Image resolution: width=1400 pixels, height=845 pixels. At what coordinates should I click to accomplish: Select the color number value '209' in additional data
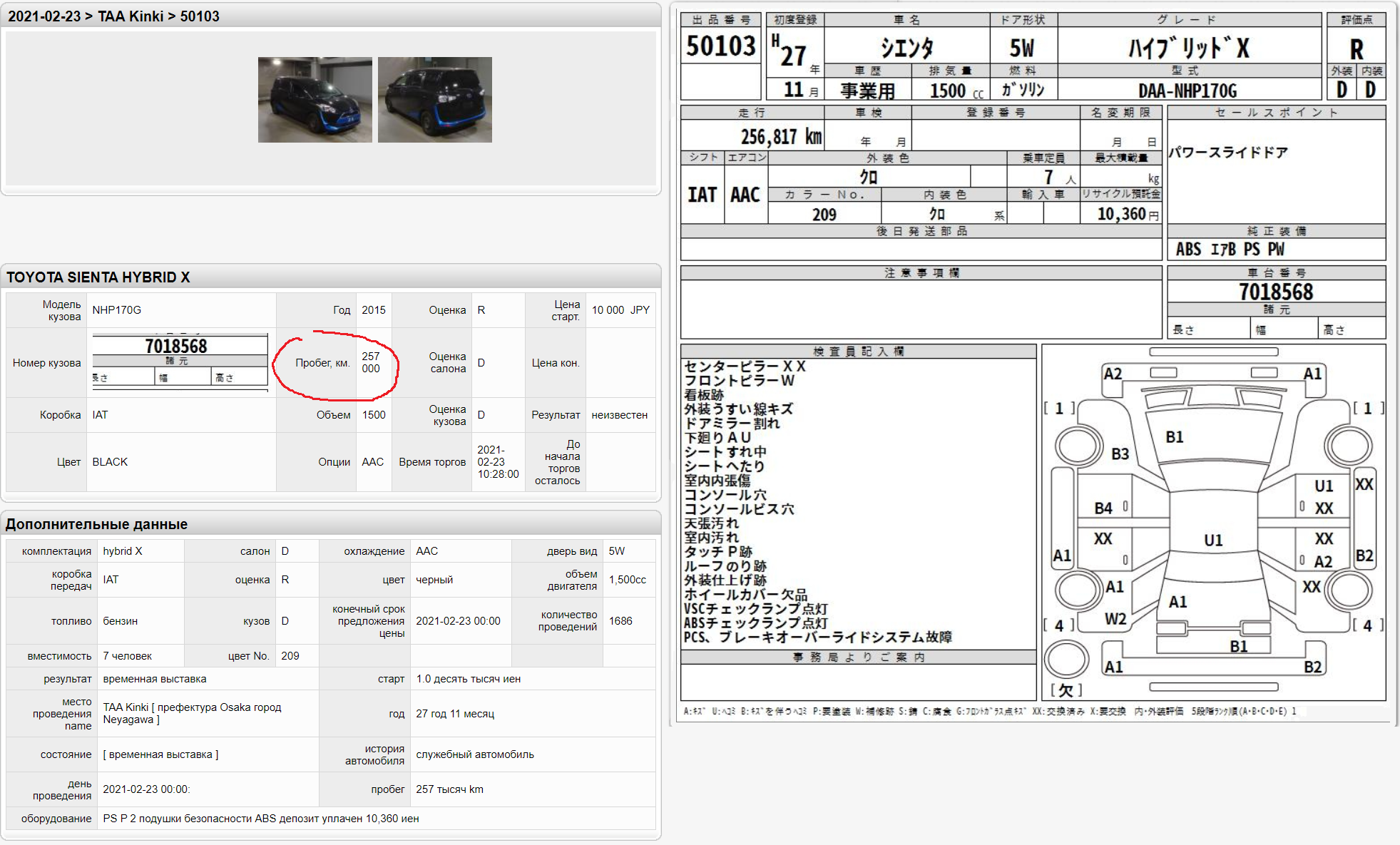290,656
